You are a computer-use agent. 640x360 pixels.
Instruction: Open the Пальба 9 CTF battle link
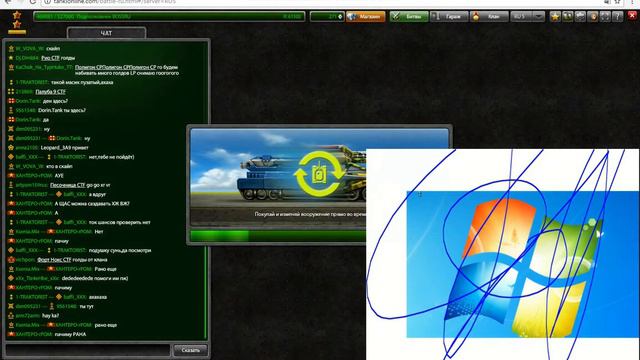coord(50,92)
